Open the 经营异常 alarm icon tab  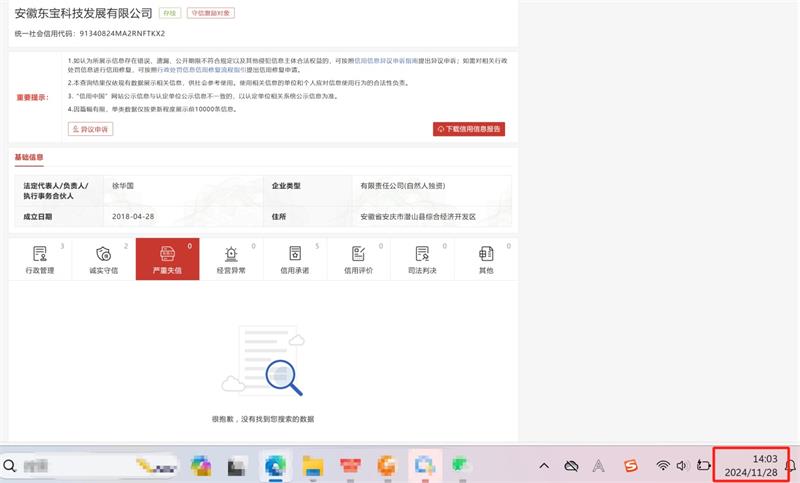231,259
